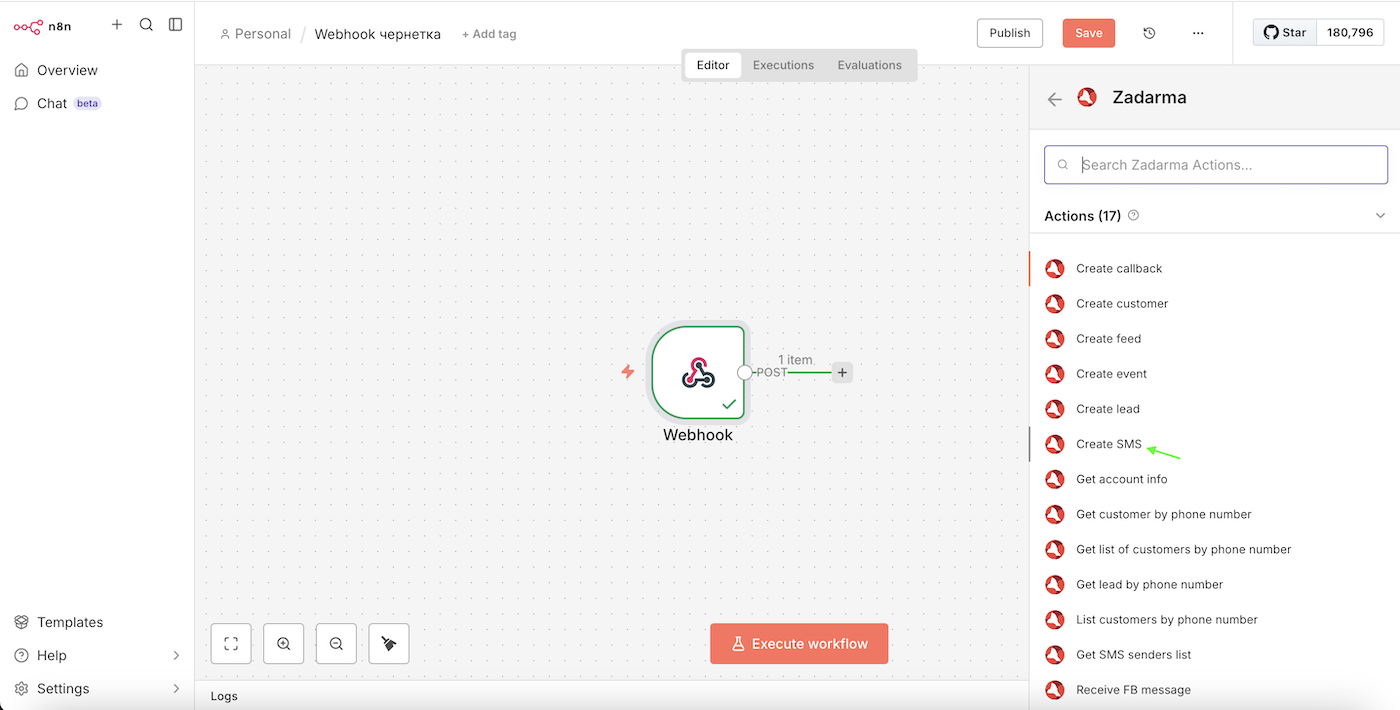Open the three-dots more options menu

tap(1198, 33)
